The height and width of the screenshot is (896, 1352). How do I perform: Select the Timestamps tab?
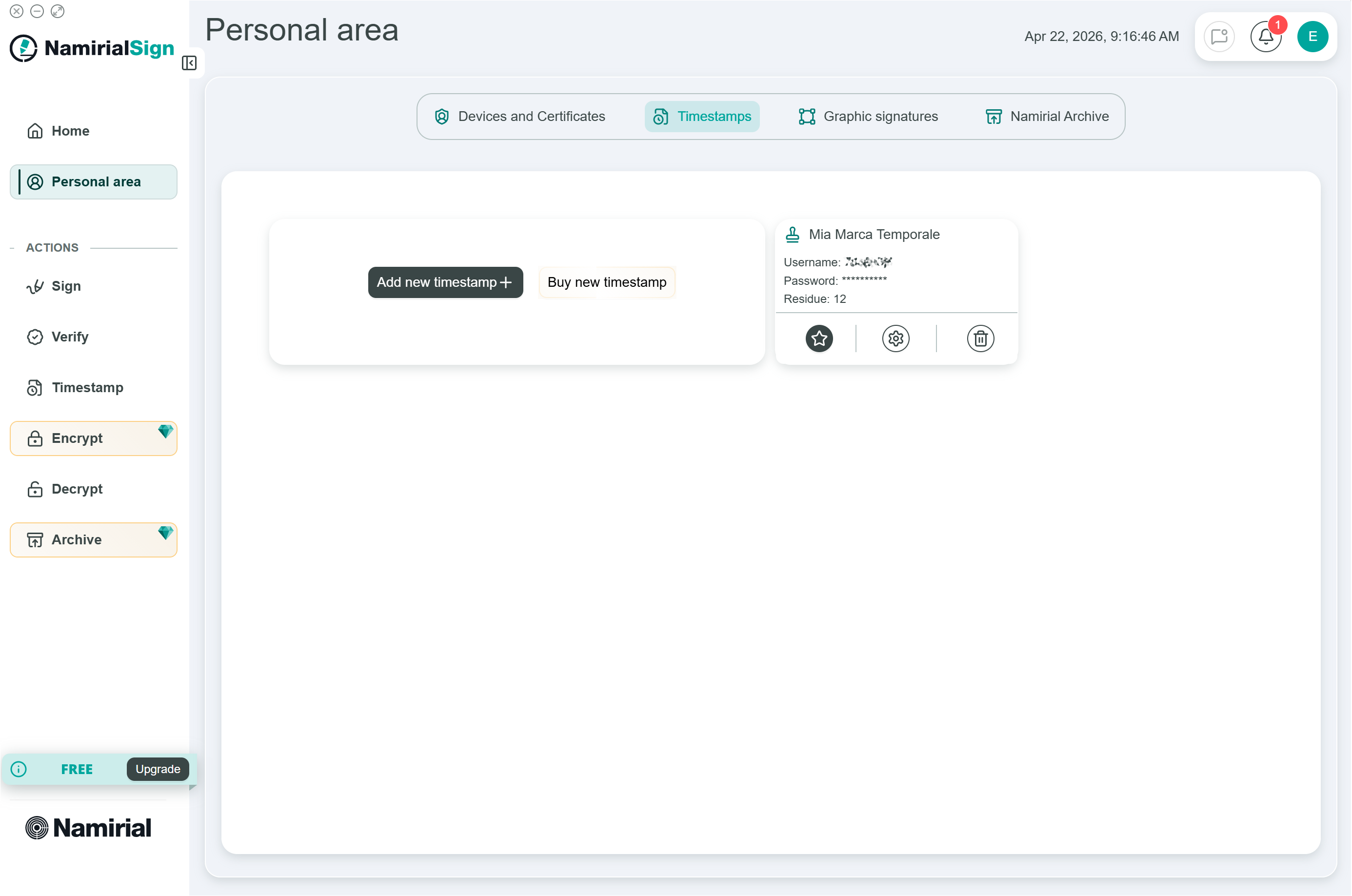[x=702, y=117]
